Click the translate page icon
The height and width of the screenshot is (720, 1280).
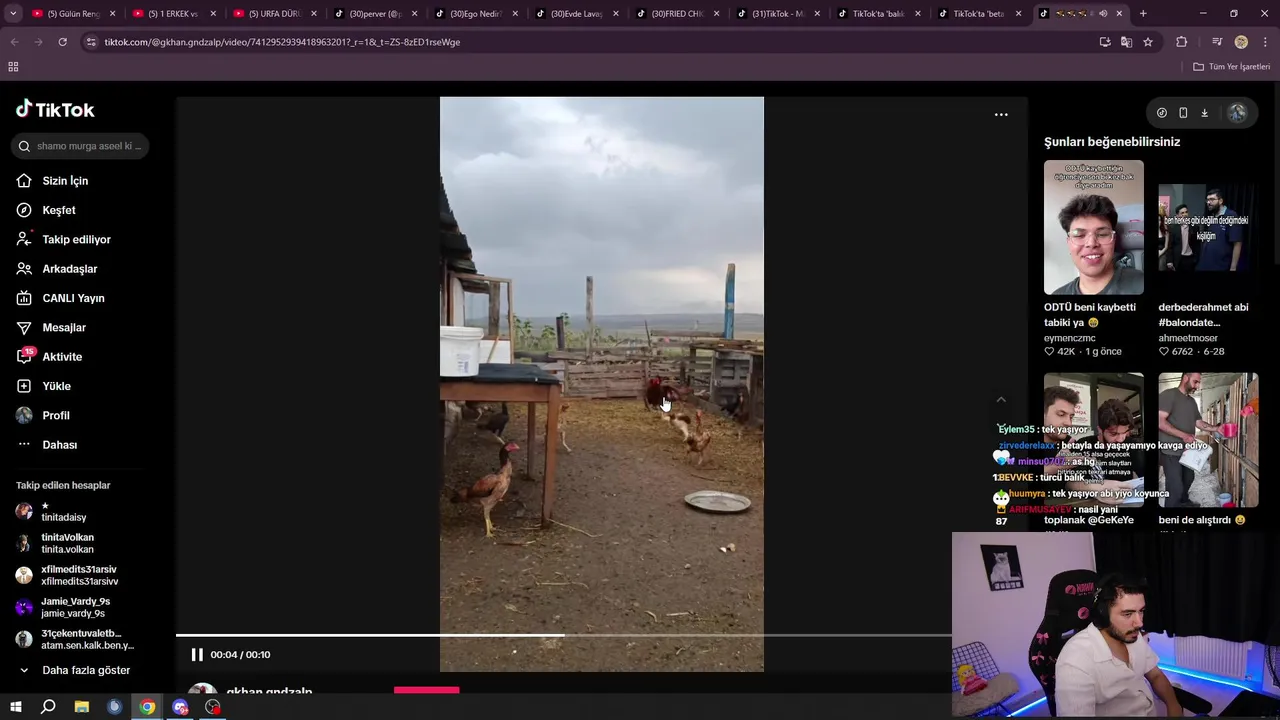click(x=1126, y=42)
